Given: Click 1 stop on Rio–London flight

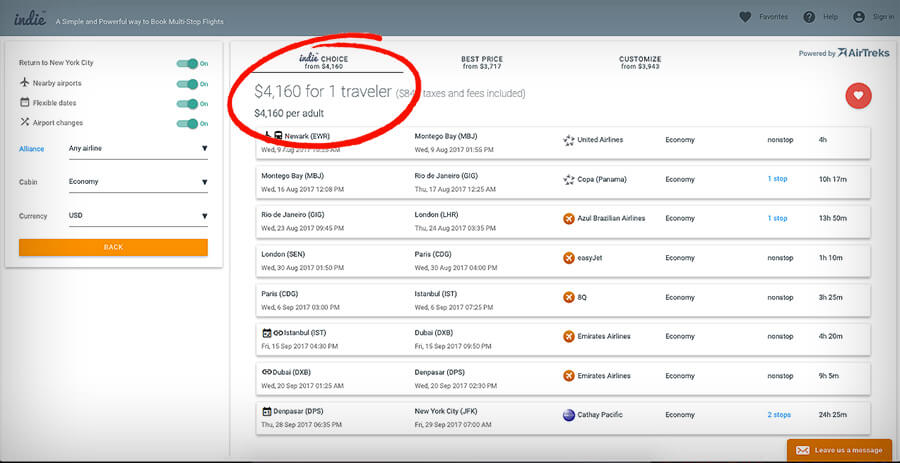Looking at the screenshot, I should [x=777, y=219].
